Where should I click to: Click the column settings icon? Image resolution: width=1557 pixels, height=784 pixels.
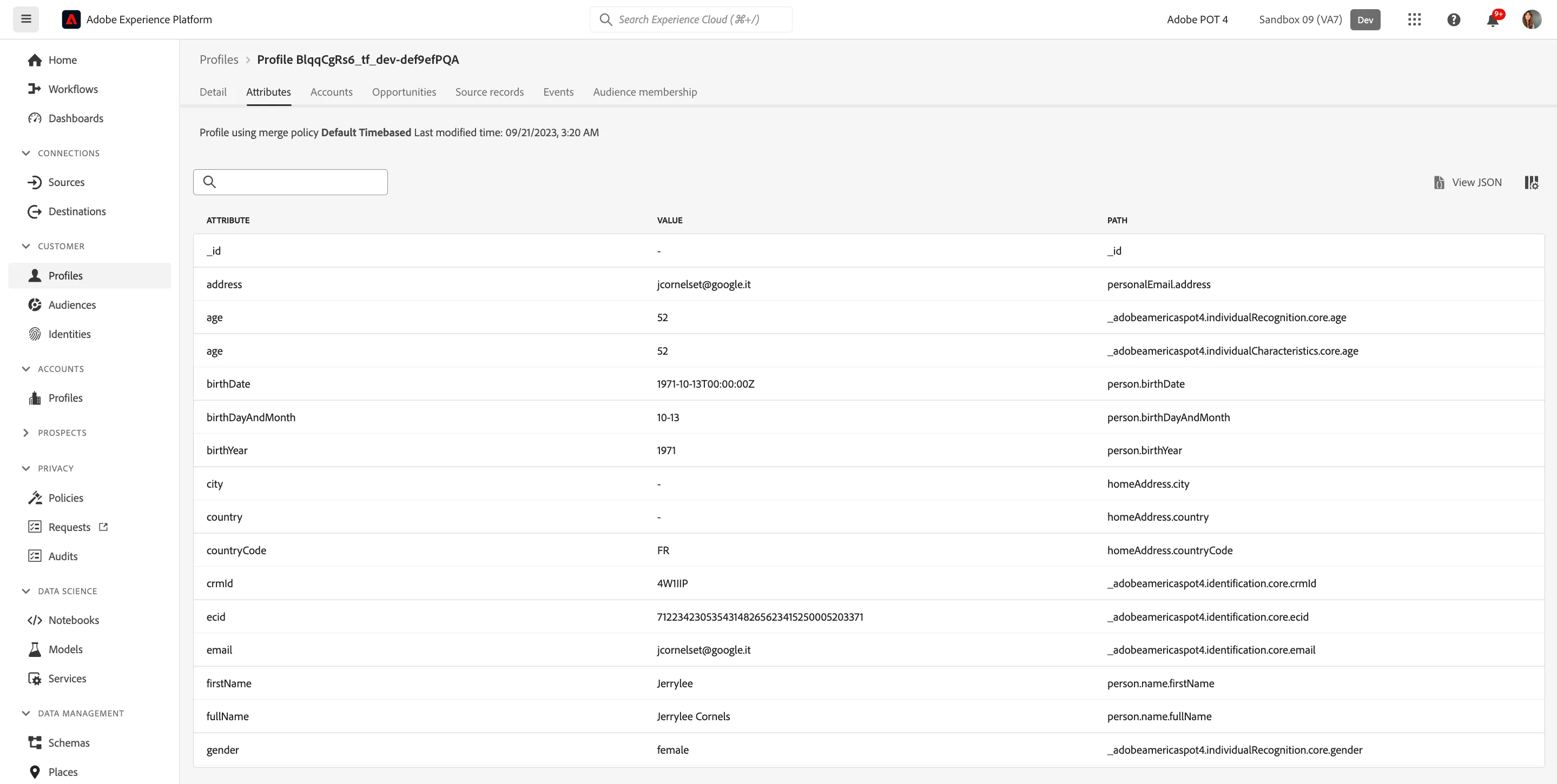(1532, 182)
